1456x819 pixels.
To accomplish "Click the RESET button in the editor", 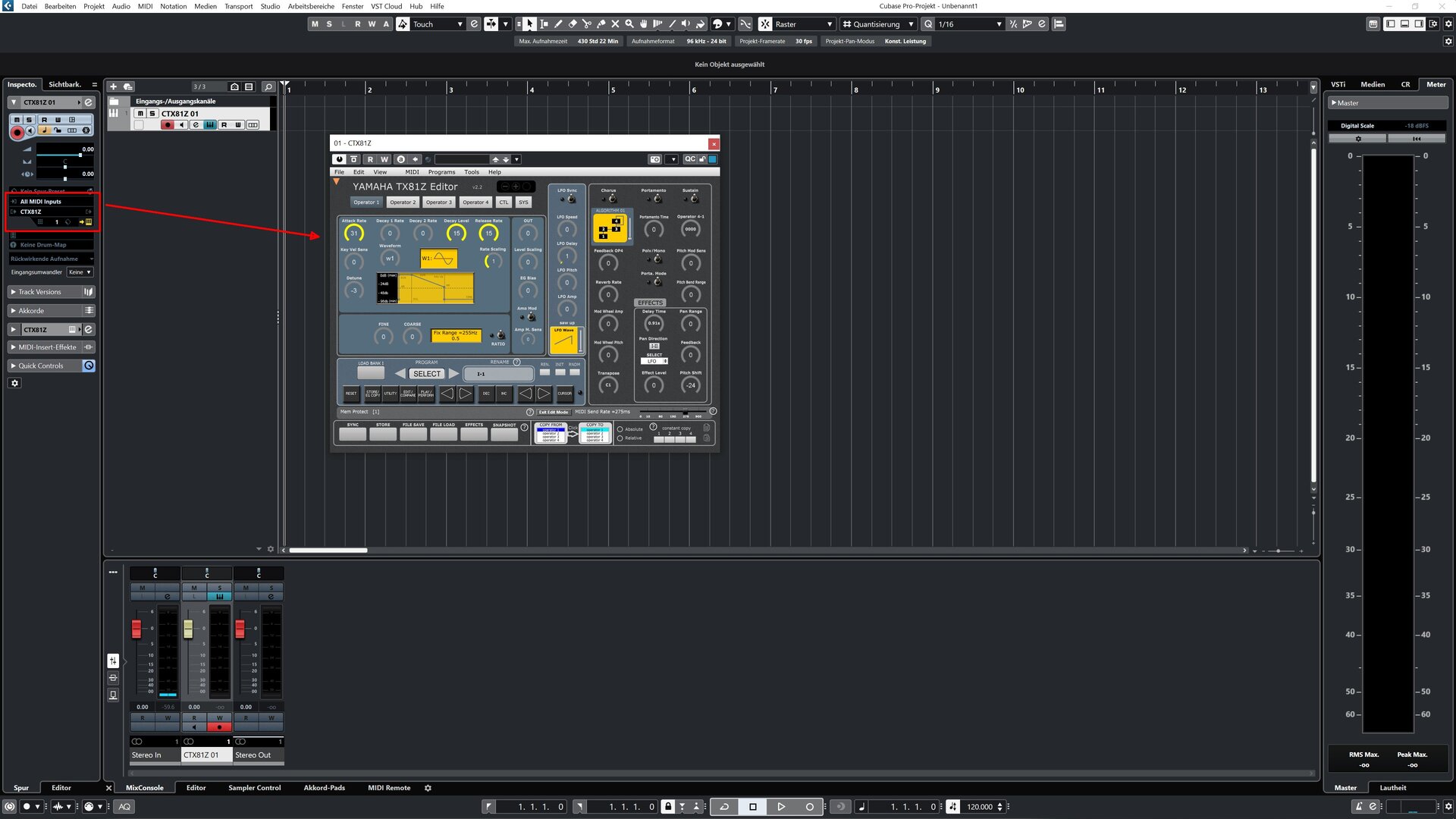I will pos(351,393).
